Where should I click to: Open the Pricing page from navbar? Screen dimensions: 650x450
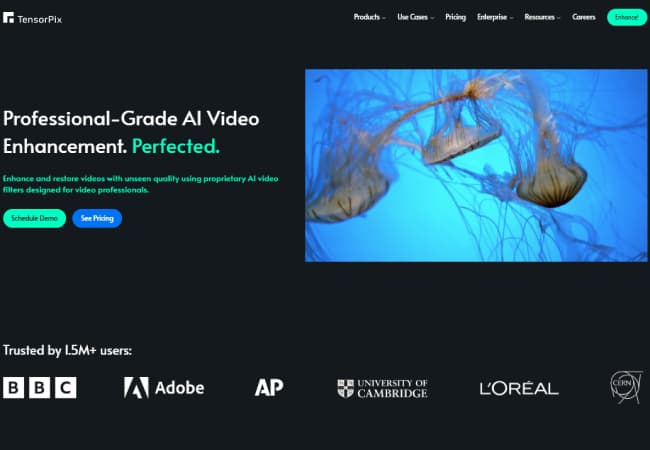pos(455,17)
